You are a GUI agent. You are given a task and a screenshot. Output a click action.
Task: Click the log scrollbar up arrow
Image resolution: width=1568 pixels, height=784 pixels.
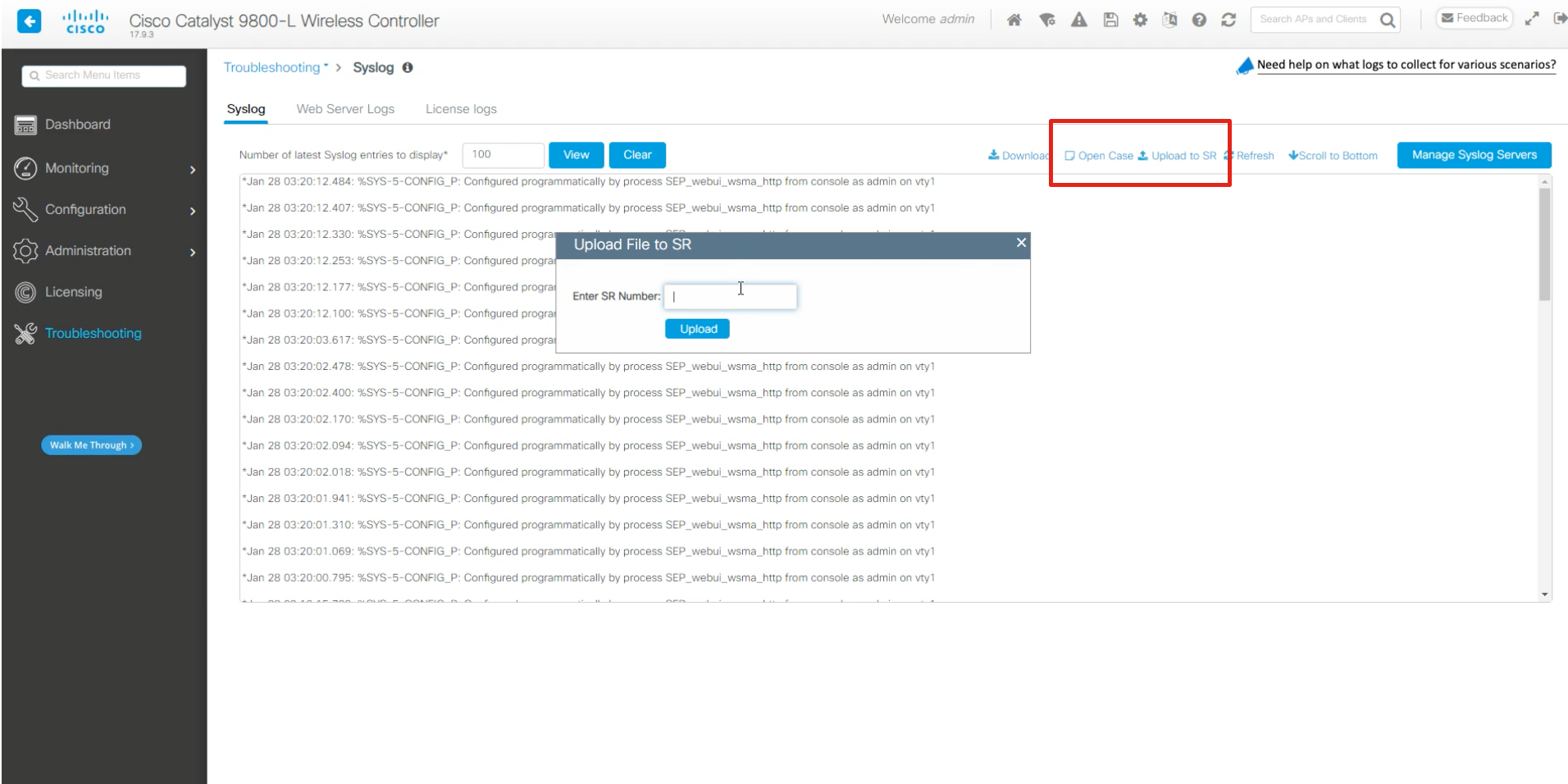1545,181
